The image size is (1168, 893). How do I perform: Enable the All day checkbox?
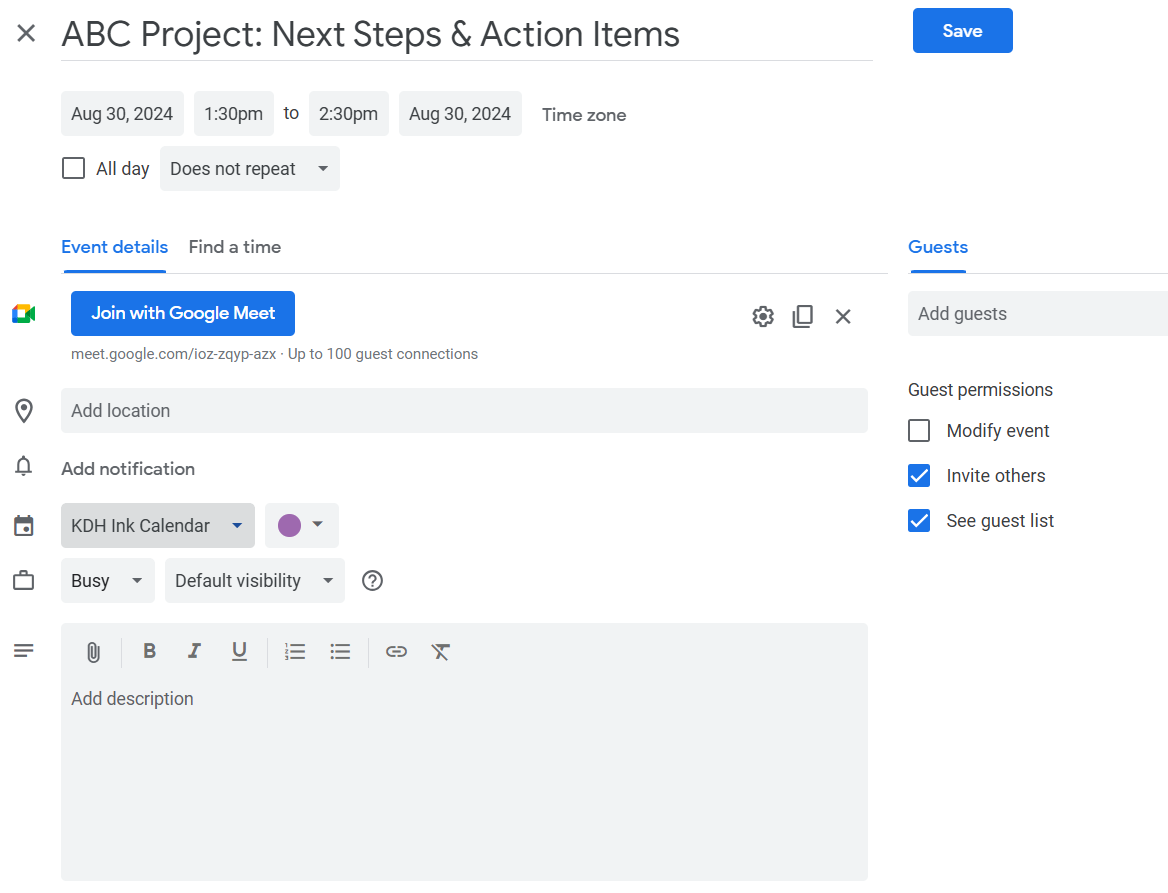(73, 168)
